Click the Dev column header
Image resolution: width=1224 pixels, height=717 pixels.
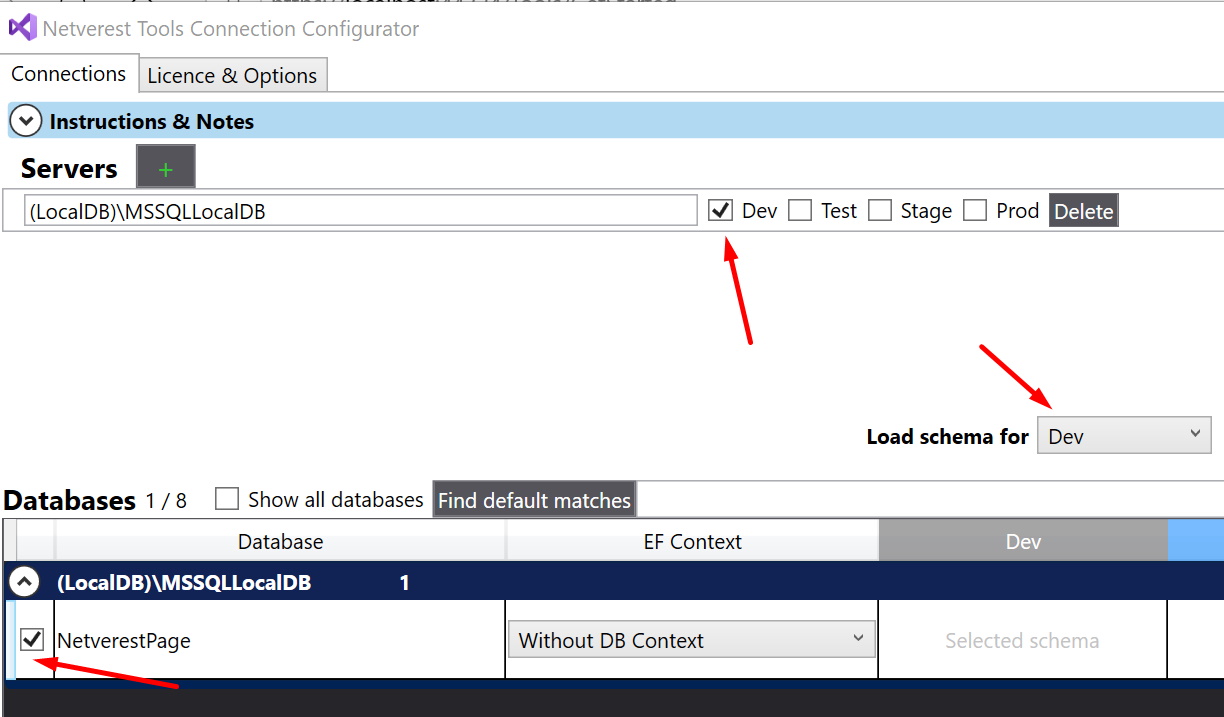1023,542
